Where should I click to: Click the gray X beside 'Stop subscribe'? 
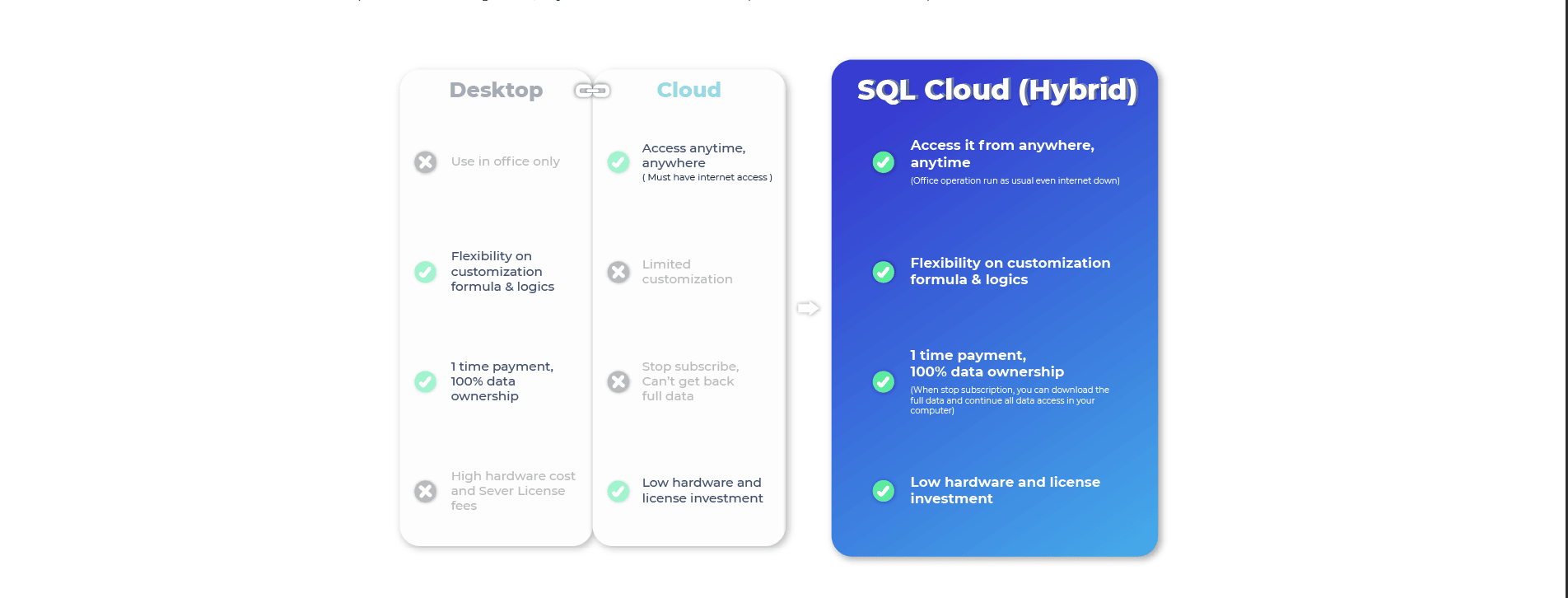pos(618,381)
